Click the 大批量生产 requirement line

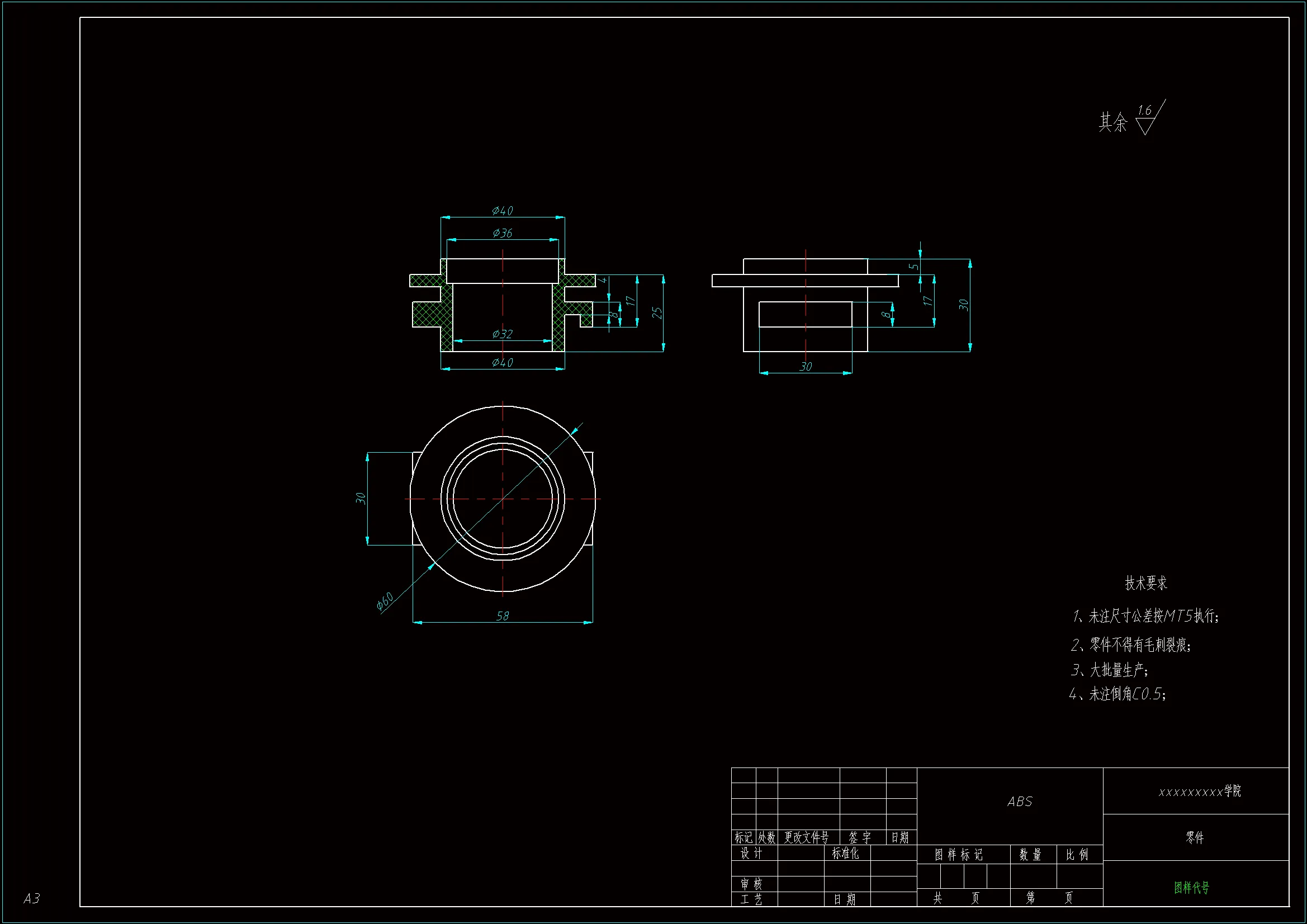pos(1109,670)
